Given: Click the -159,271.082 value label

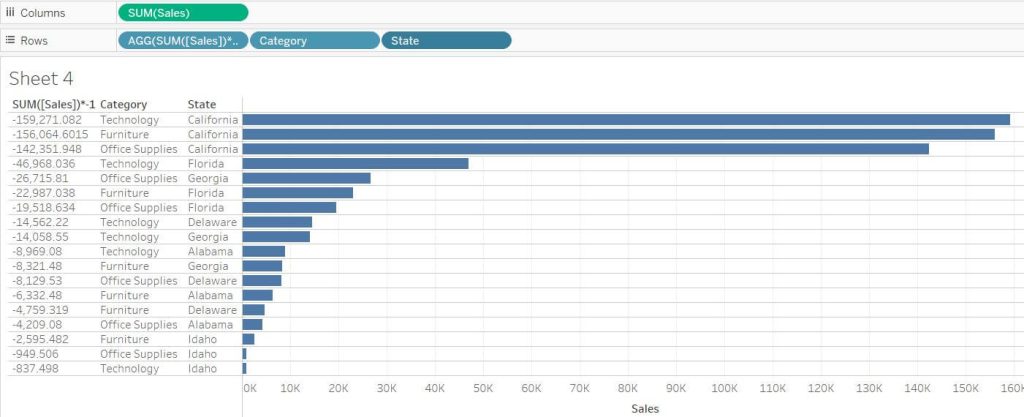Looking at the screenshot, I should (47, 120).
